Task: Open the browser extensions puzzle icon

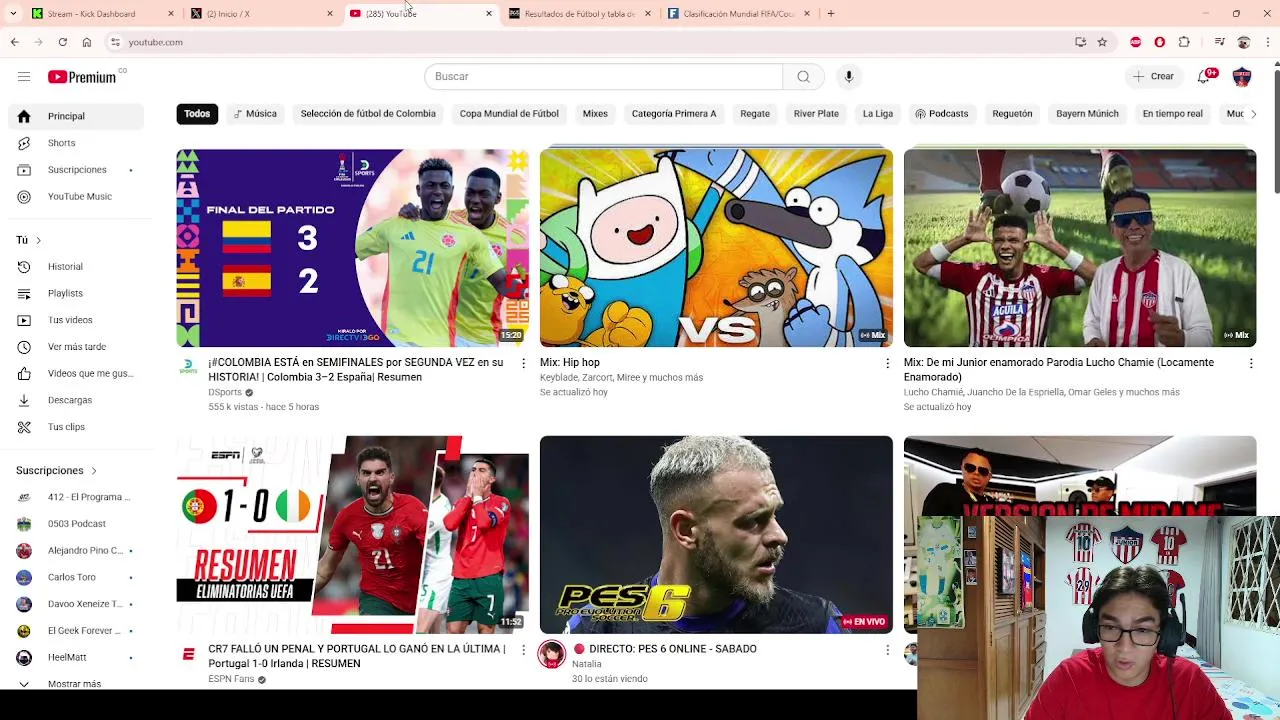Action: pos(1184,42)
